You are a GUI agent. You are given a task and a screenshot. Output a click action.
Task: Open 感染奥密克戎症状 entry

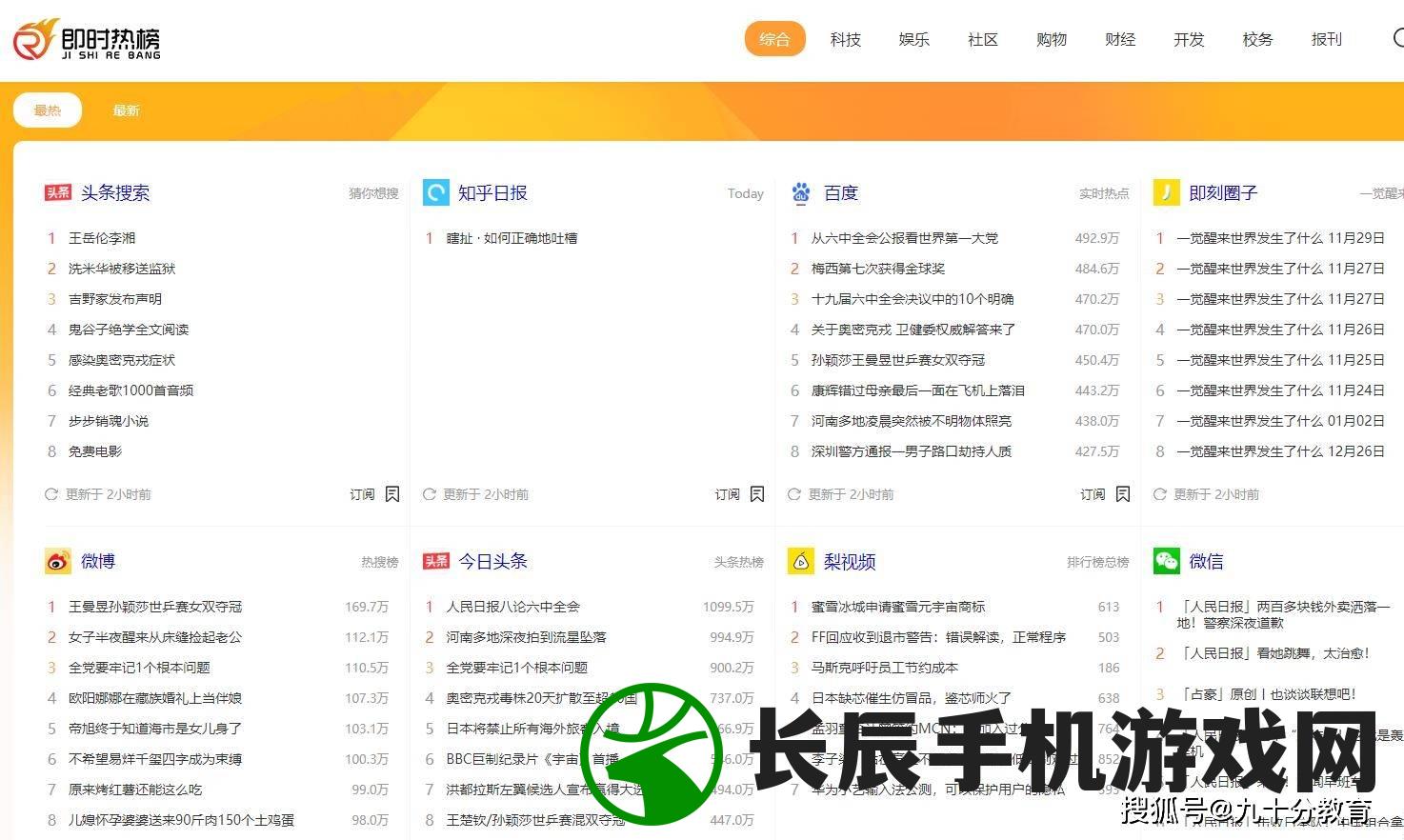[122, 360]
